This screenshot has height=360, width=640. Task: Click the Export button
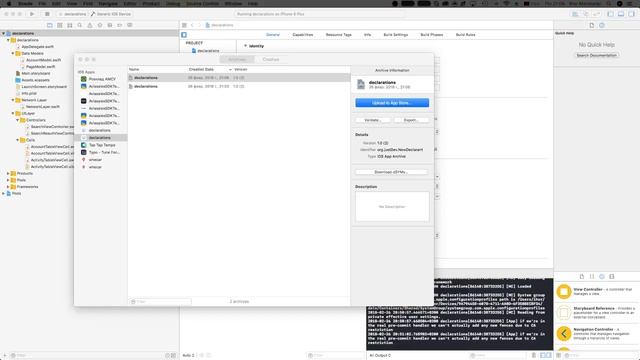pos(411,120)
